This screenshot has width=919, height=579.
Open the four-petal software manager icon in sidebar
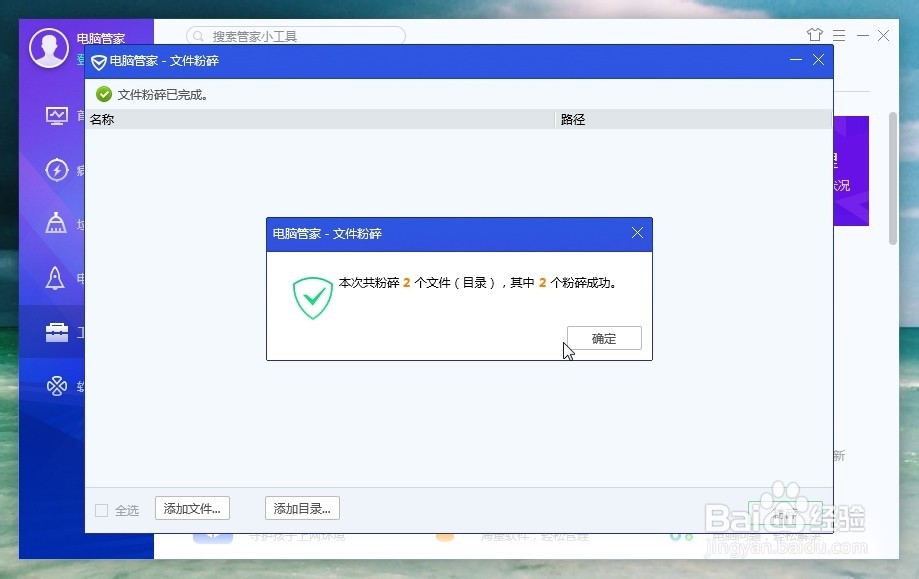pos(57,386)
